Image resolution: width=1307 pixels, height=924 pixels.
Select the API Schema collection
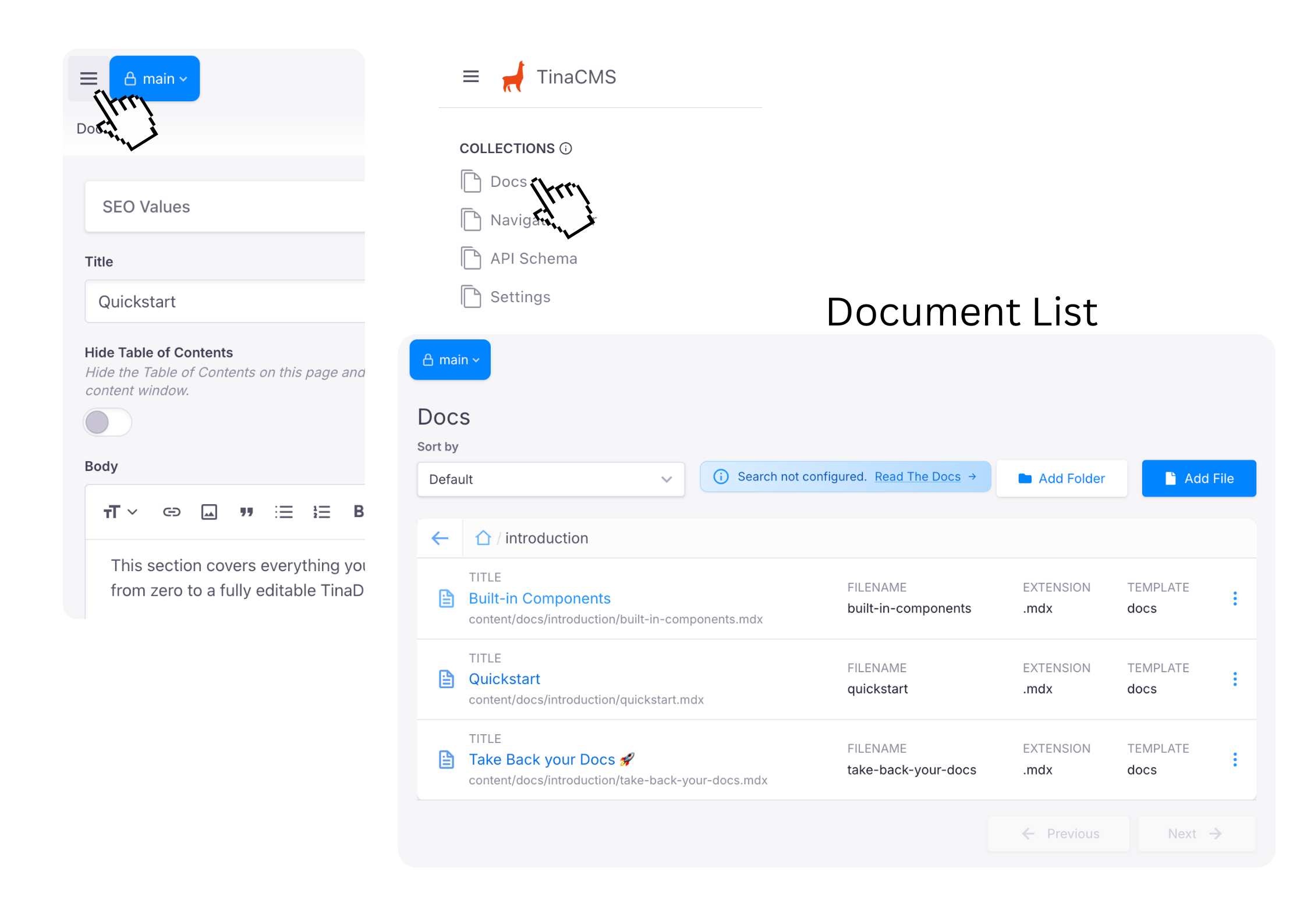533,259
